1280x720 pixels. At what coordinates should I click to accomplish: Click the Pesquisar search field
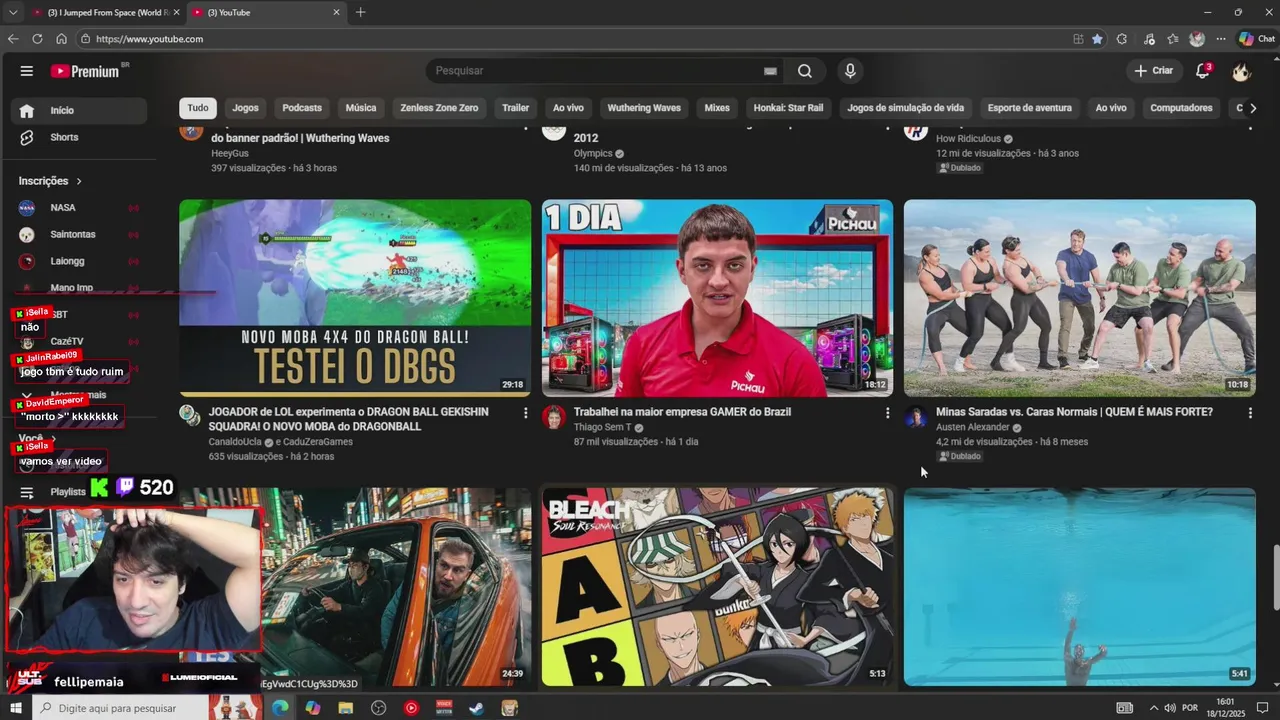tap(595, 71)
